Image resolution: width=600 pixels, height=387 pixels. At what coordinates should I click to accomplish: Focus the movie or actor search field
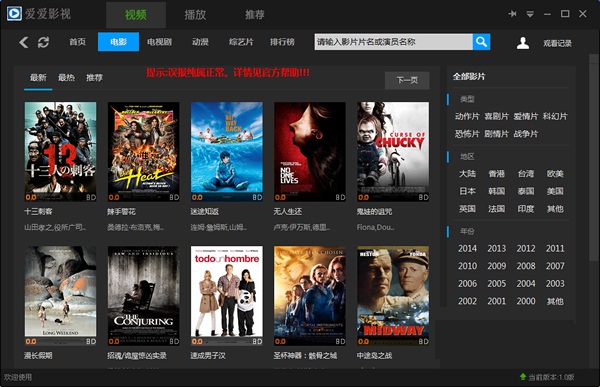click(x=393, y=42)
